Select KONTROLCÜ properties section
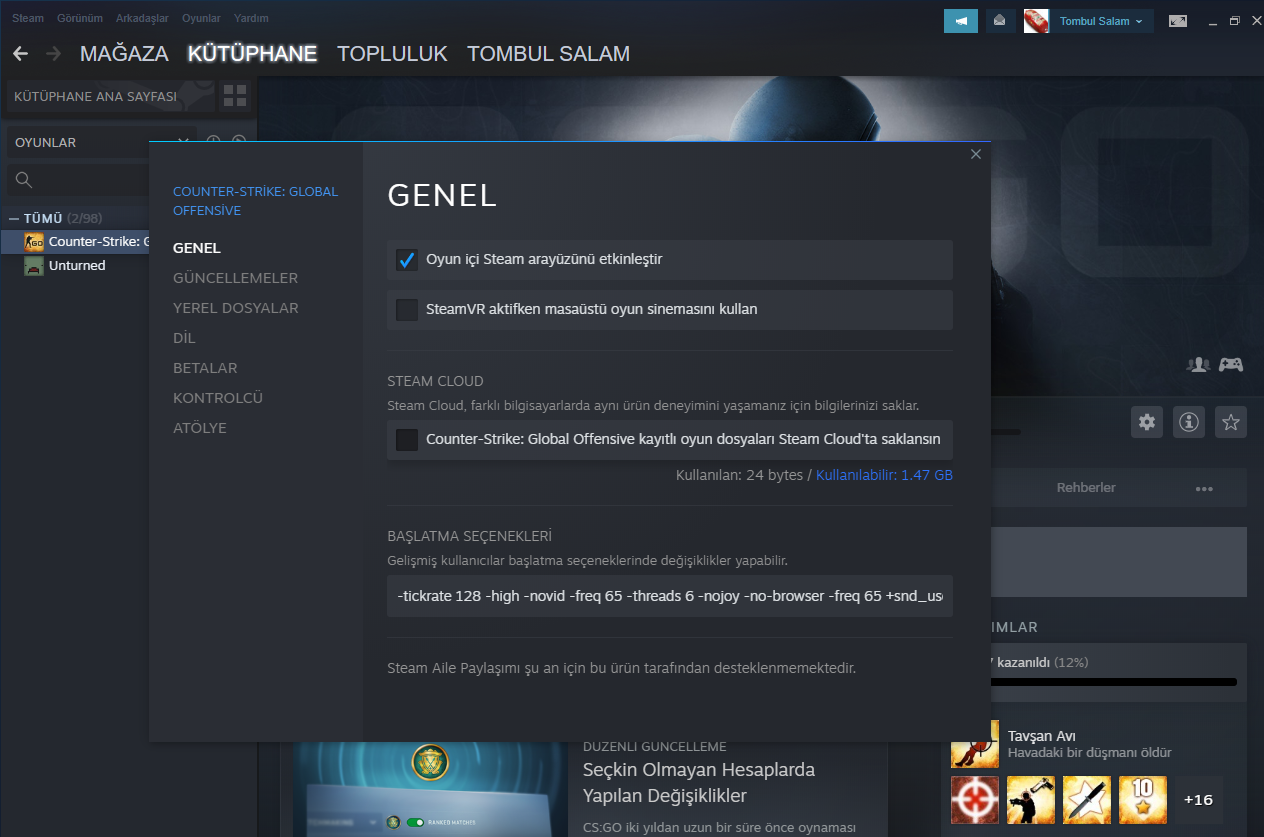 pos(218,398)
